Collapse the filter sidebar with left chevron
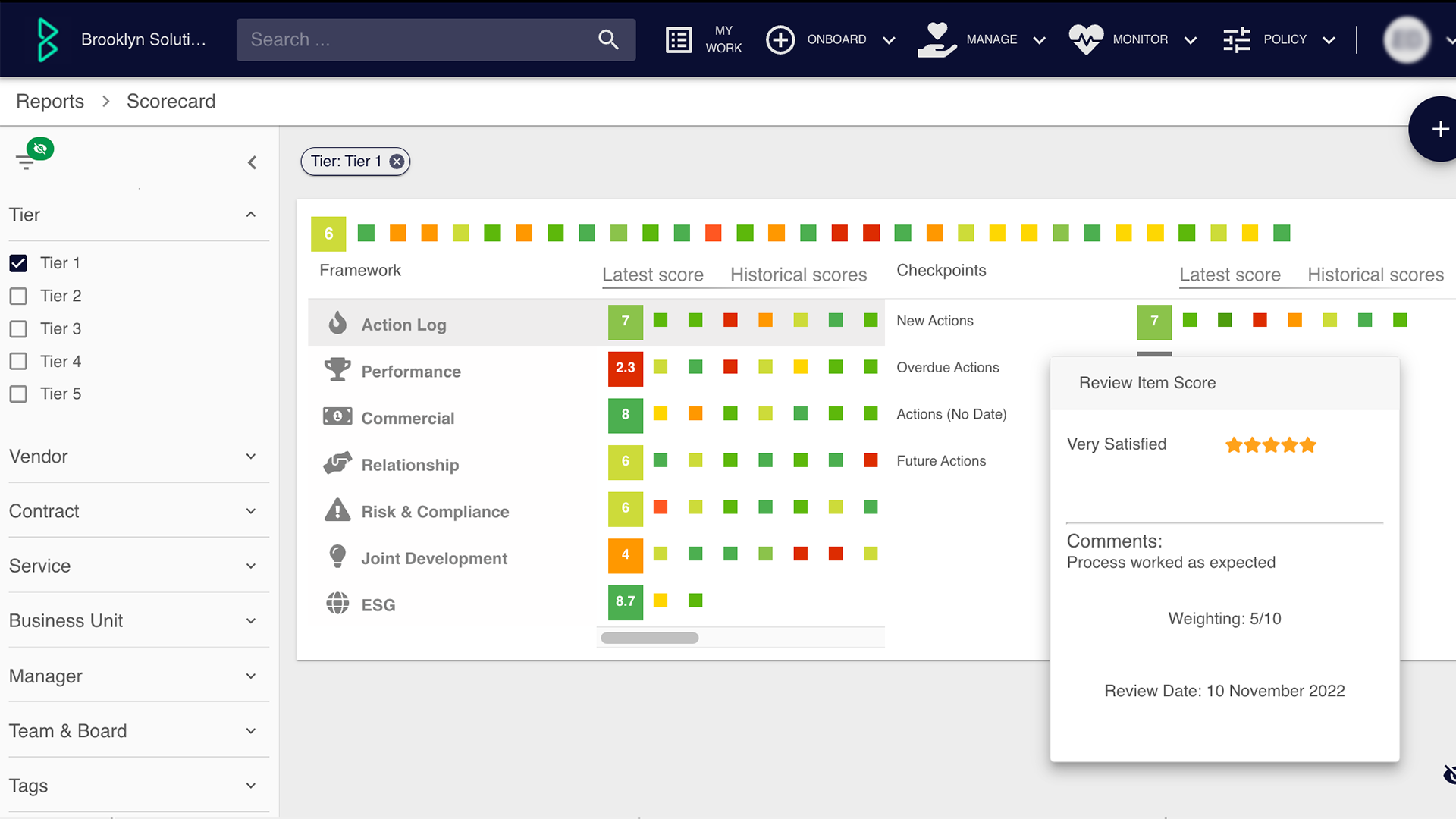This screenshot has width=1456, height=819. click(x=252, y=162)
